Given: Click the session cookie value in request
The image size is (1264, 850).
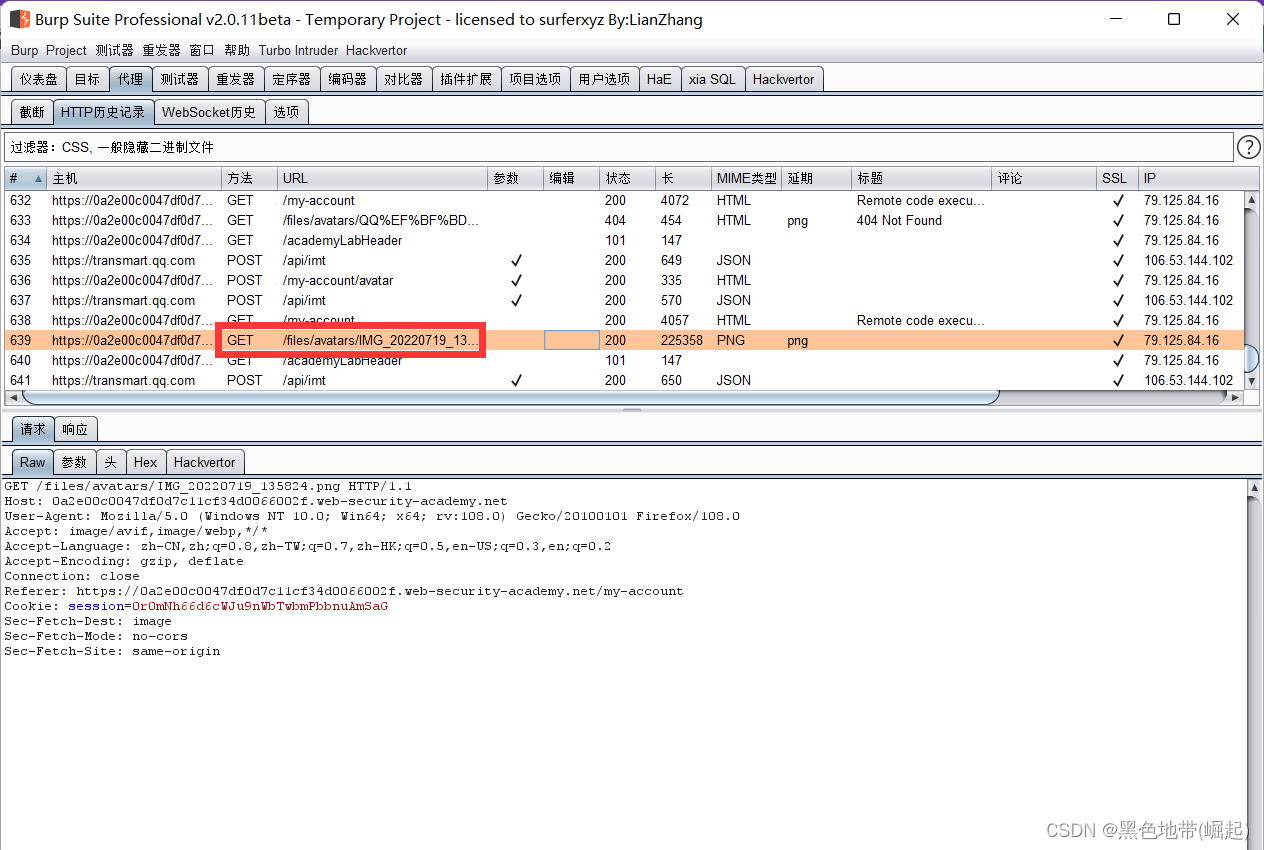Looking at the screenshot, I should 260,606.
